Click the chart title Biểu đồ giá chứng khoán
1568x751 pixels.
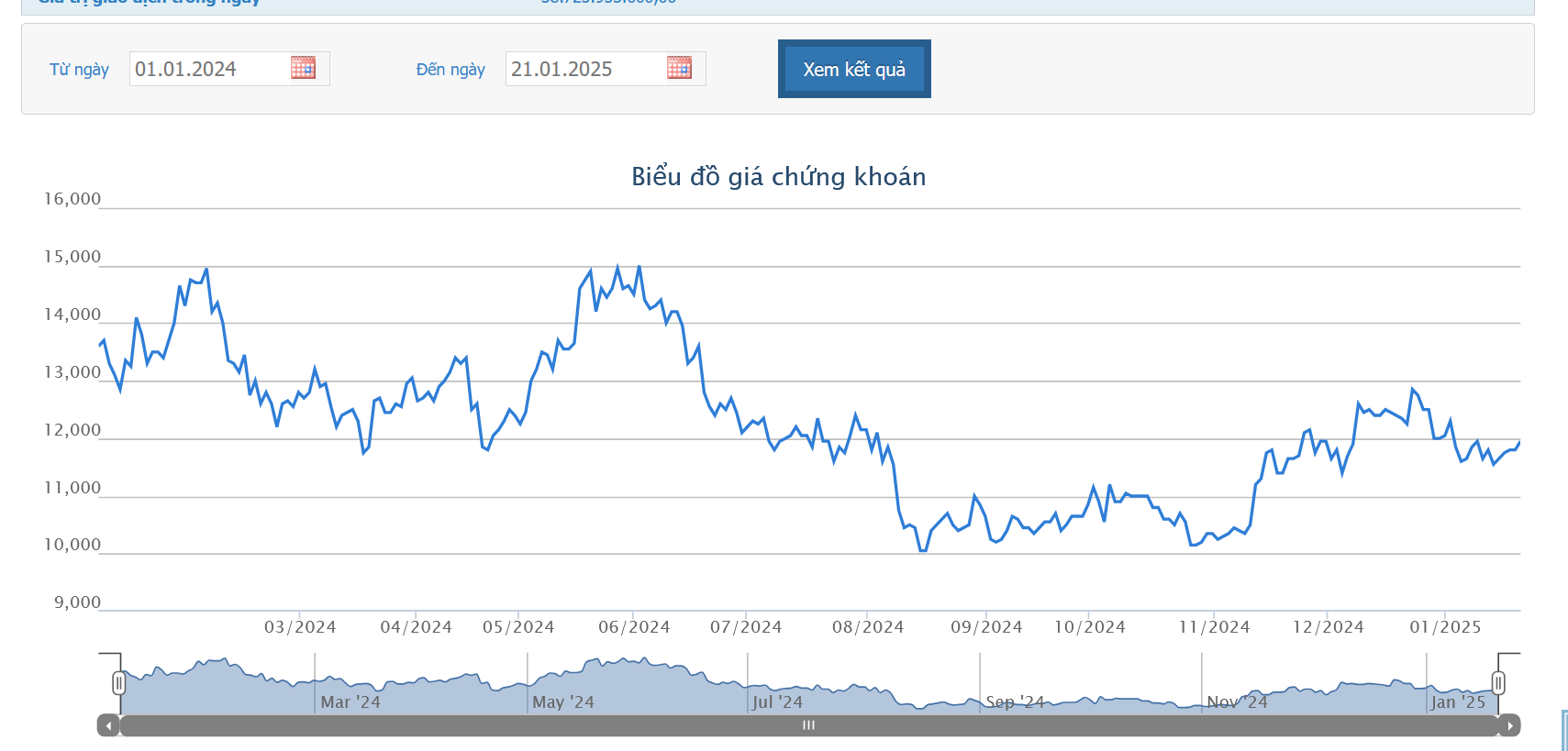tap(779, 177)
